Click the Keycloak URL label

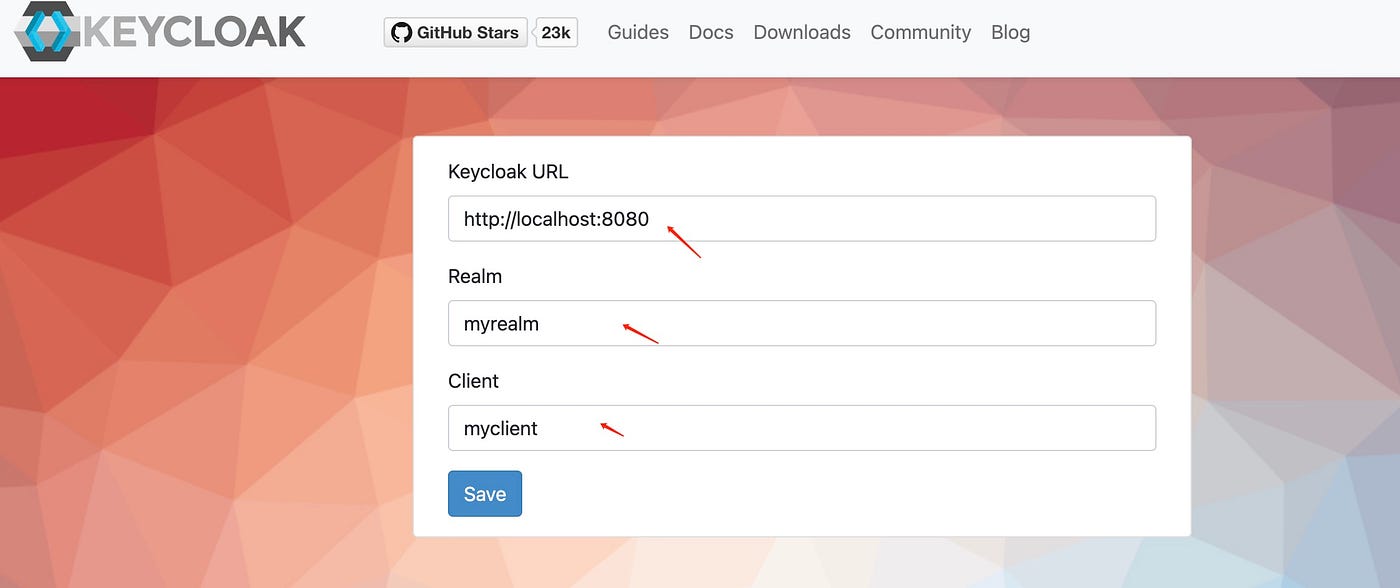point(508,171)
